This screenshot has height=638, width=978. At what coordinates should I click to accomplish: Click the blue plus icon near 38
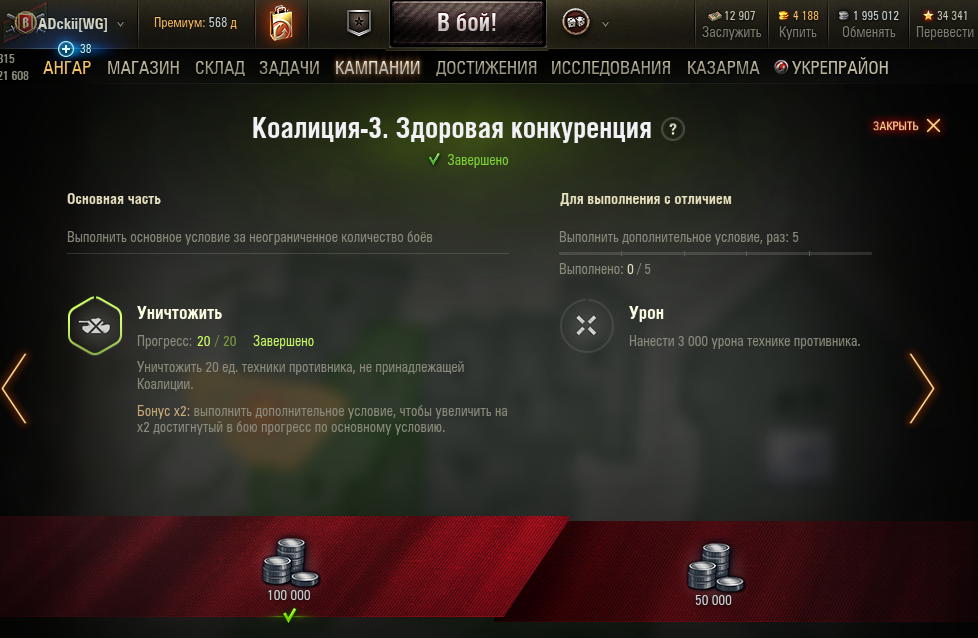(65, 49)
